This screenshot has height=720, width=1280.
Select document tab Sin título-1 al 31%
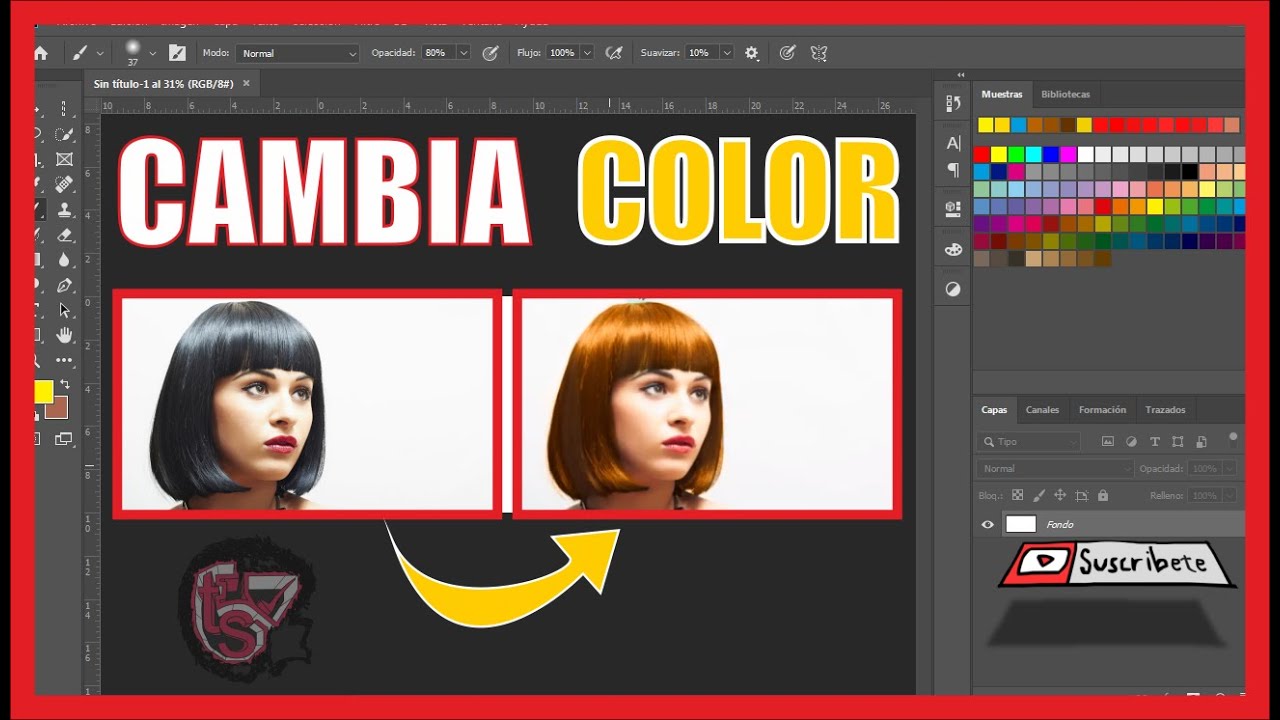pyautogui.click(x=163, y=84)
